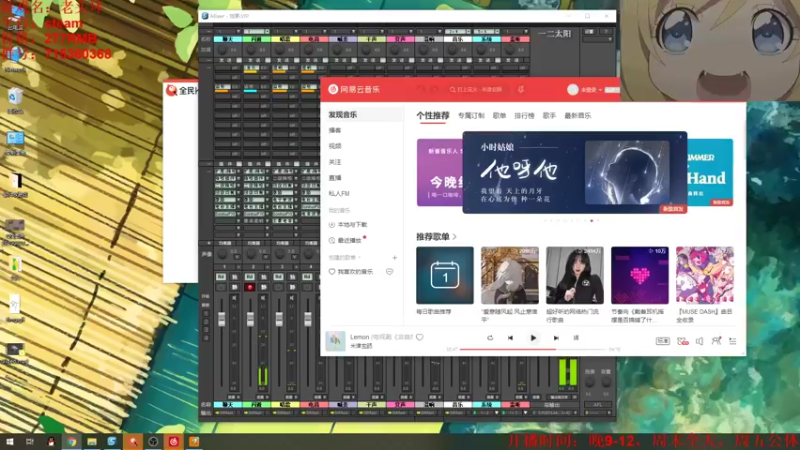The width and height of the screenshot is (800, 450).
Task: Toggle read automation on mixer channel 1
Action: [221, 277]
